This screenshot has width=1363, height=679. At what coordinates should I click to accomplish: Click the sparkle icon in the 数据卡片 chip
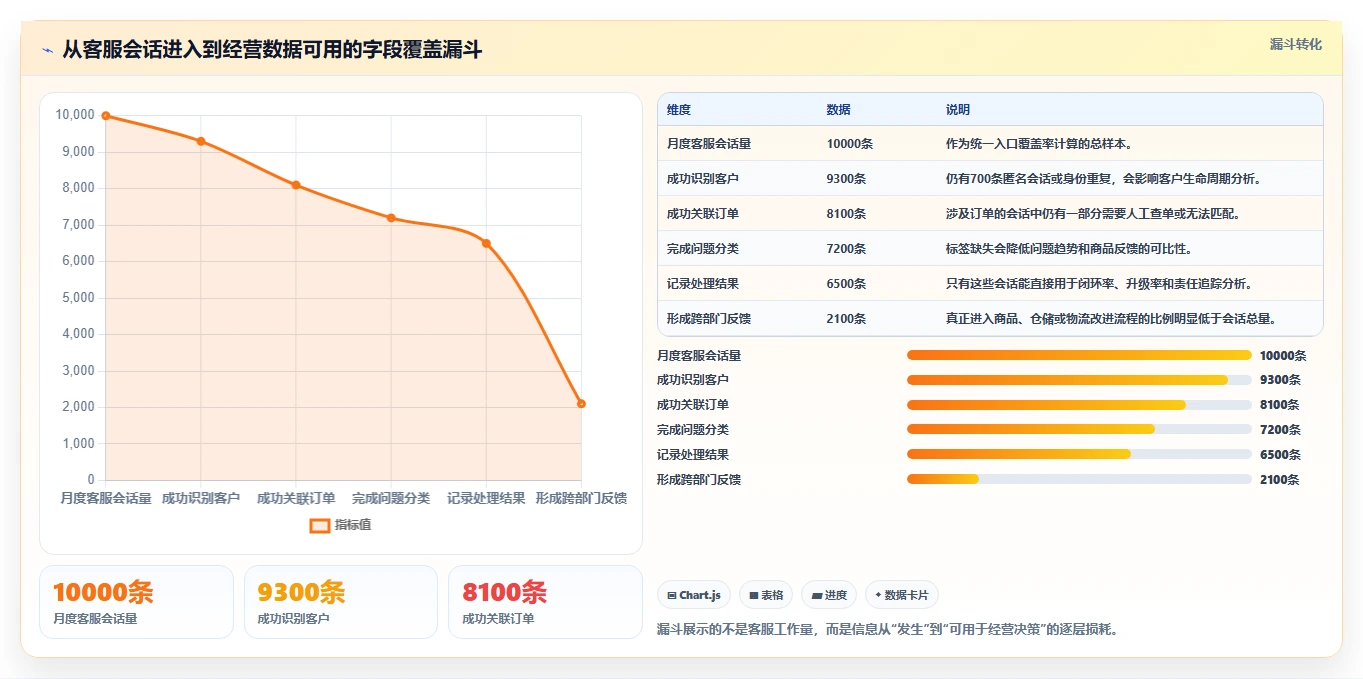pyautogui.click(x=878, y=595)
